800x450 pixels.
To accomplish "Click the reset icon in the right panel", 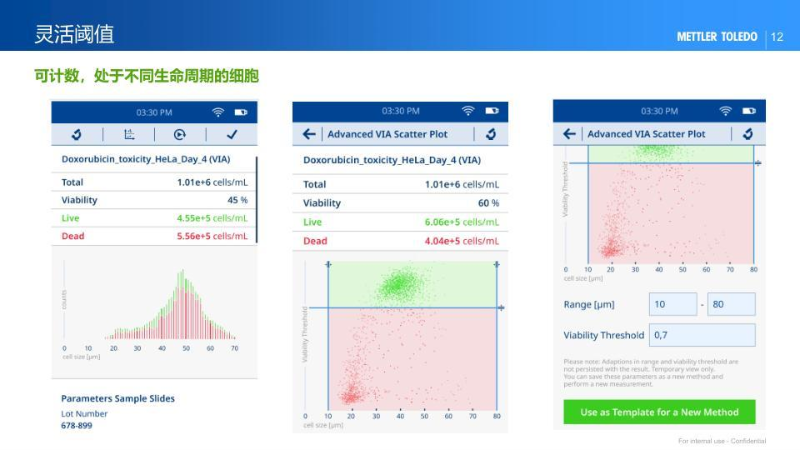I will click(x=748, y=134).
